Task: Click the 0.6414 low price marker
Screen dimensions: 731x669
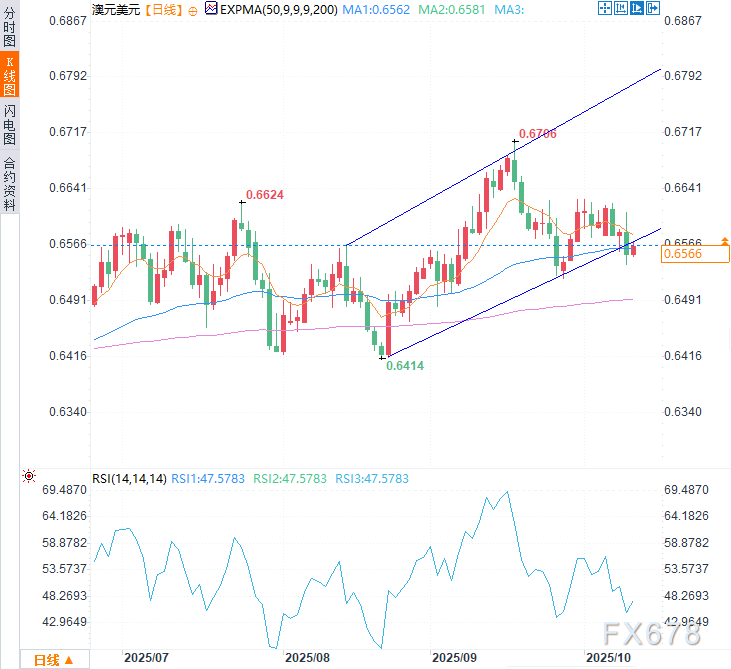Action: coord(405,366)
